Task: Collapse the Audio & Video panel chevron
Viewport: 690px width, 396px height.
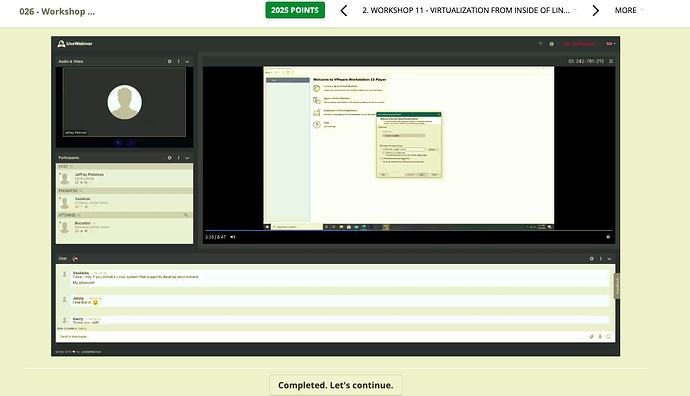Action: (187, 62)
